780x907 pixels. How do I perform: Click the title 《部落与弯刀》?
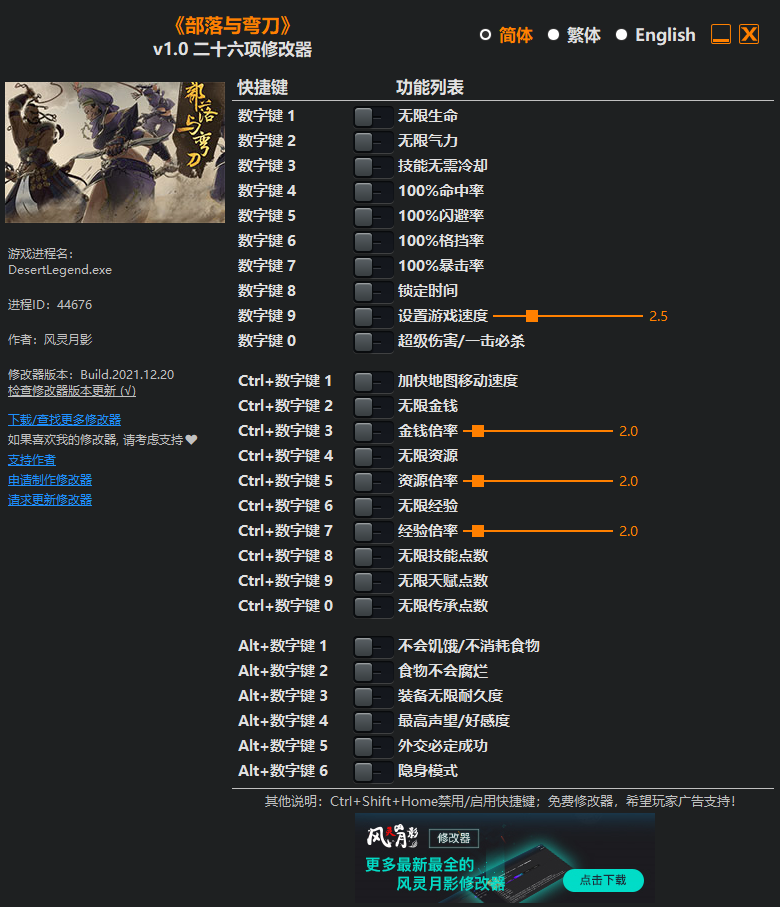click(x=232, y=25)
